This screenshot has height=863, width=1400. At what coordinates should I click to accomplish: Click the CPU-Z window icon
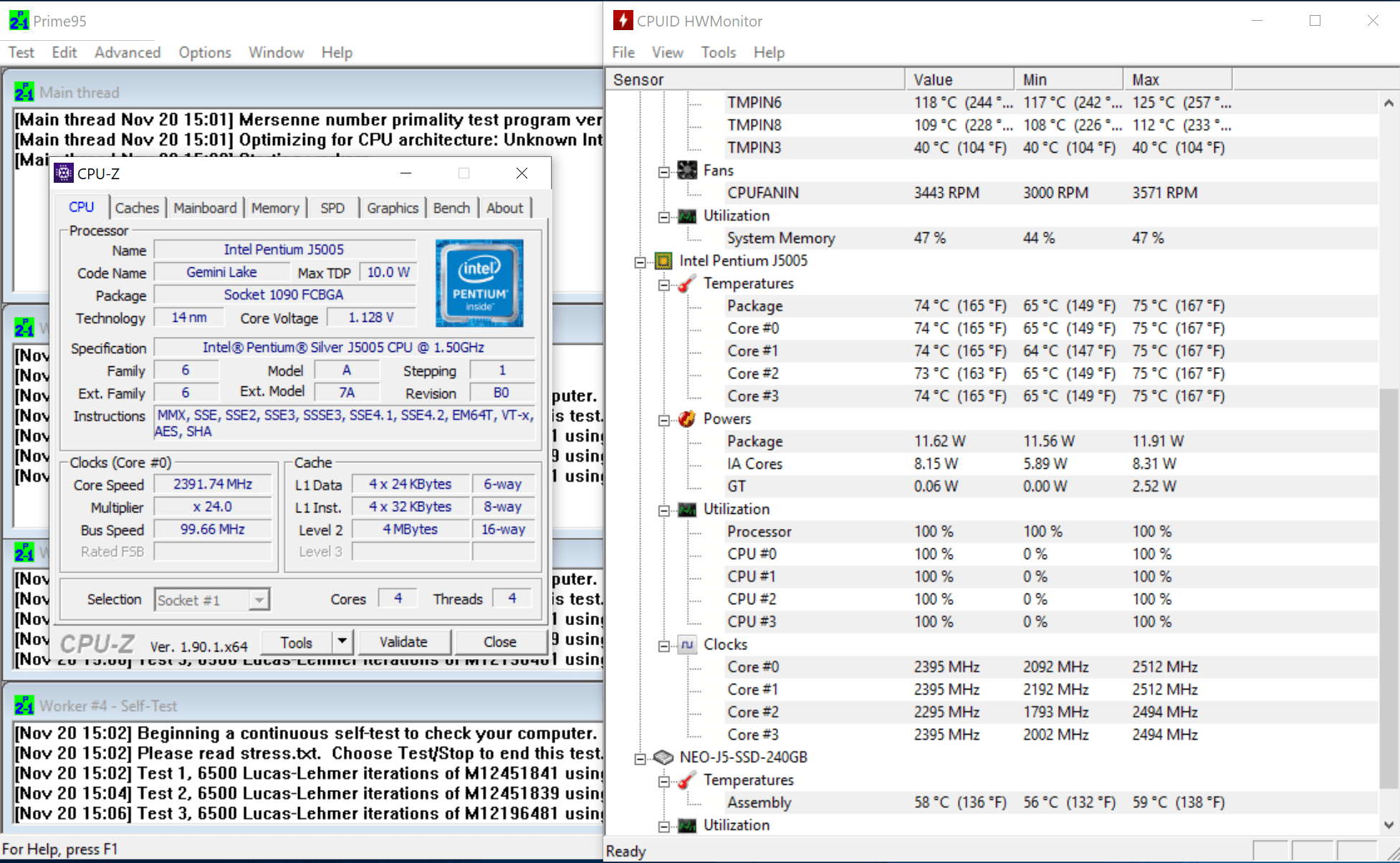[64, 173]
